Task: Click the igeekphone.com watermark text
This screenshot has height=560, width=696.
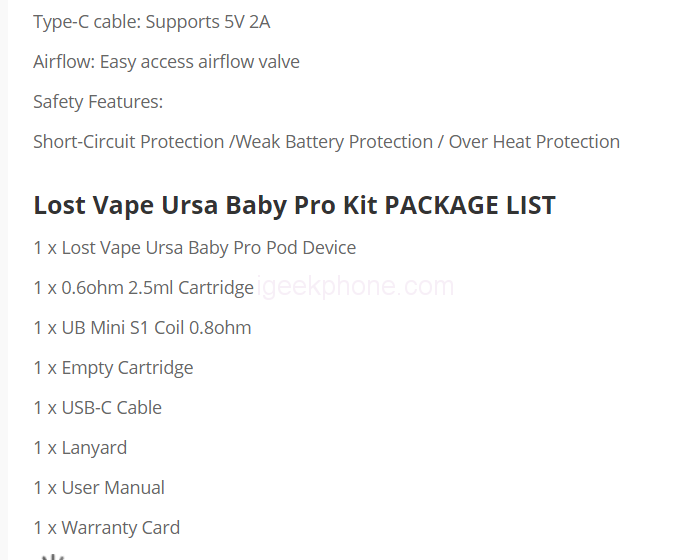Action: (355, 287)
